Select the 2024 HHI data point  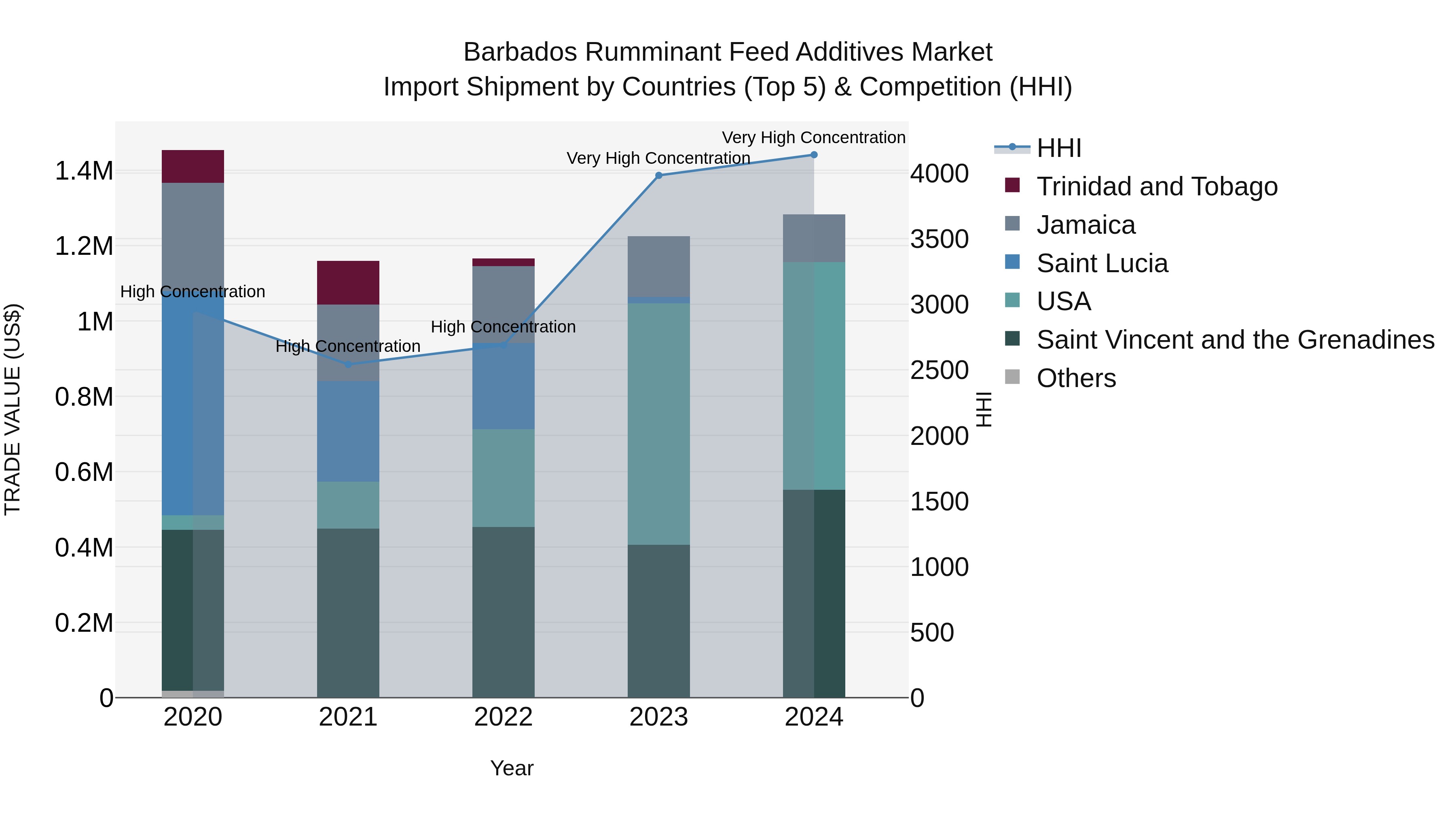pos(814,155)
